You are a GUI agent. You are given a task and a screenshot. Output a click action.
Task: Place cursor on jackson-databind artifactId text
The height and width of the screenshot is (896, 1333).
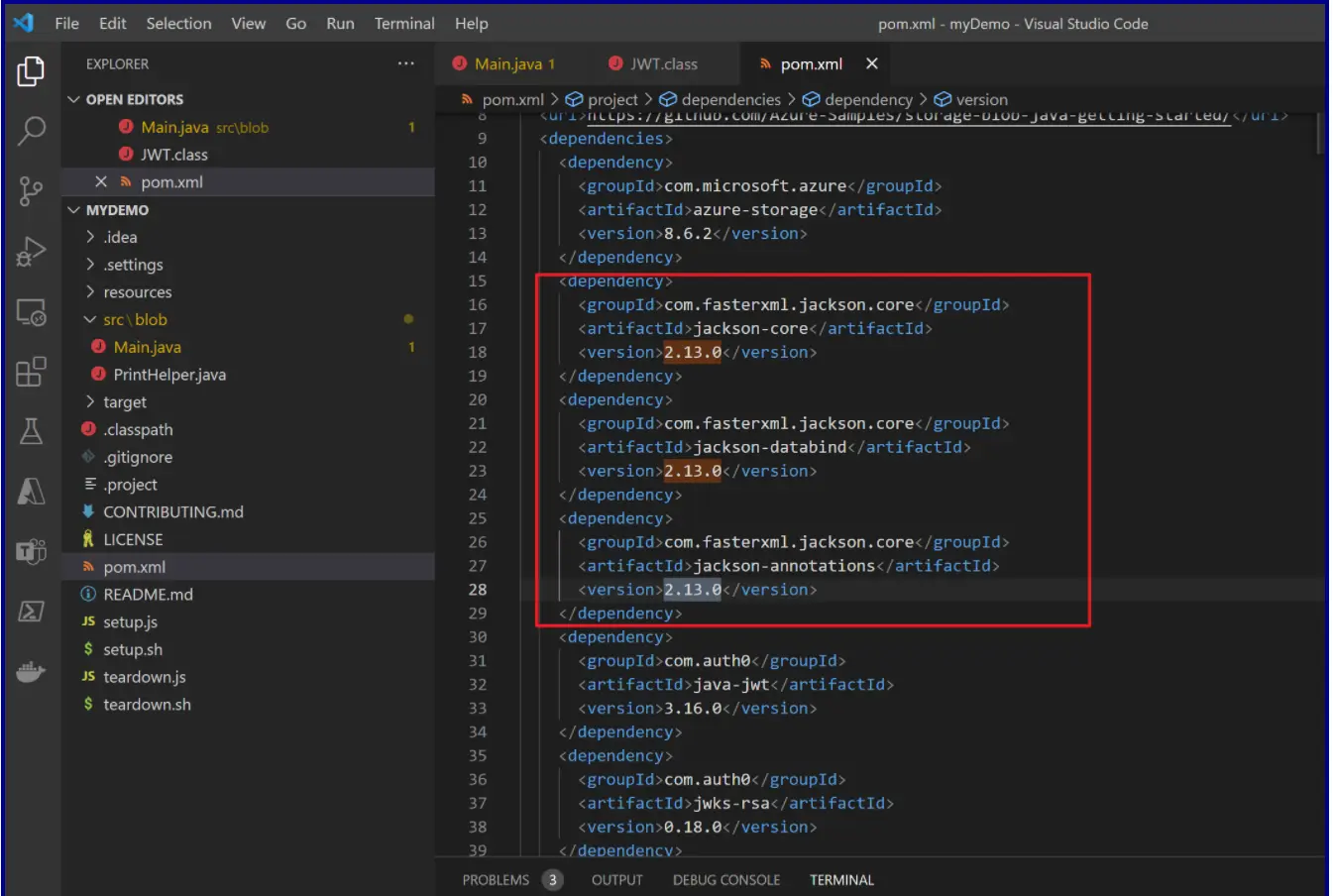[x=770, y=447]
